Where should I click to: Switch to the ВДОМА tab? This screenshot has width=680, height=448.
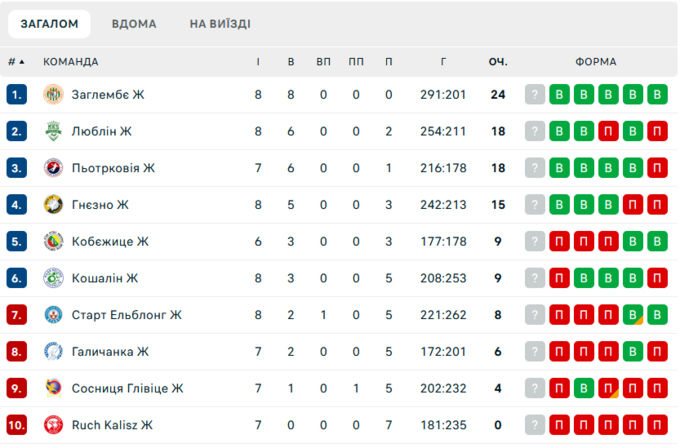tap(134, 24)
